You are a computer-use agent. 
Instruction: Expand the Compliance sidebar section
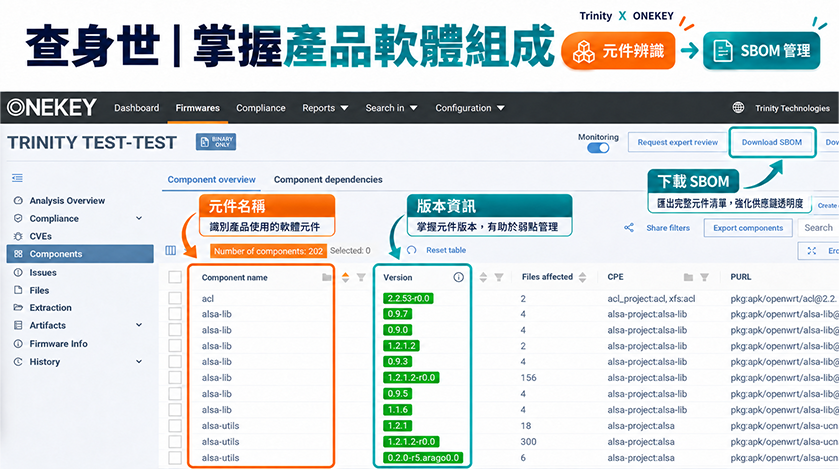point(139,218)
